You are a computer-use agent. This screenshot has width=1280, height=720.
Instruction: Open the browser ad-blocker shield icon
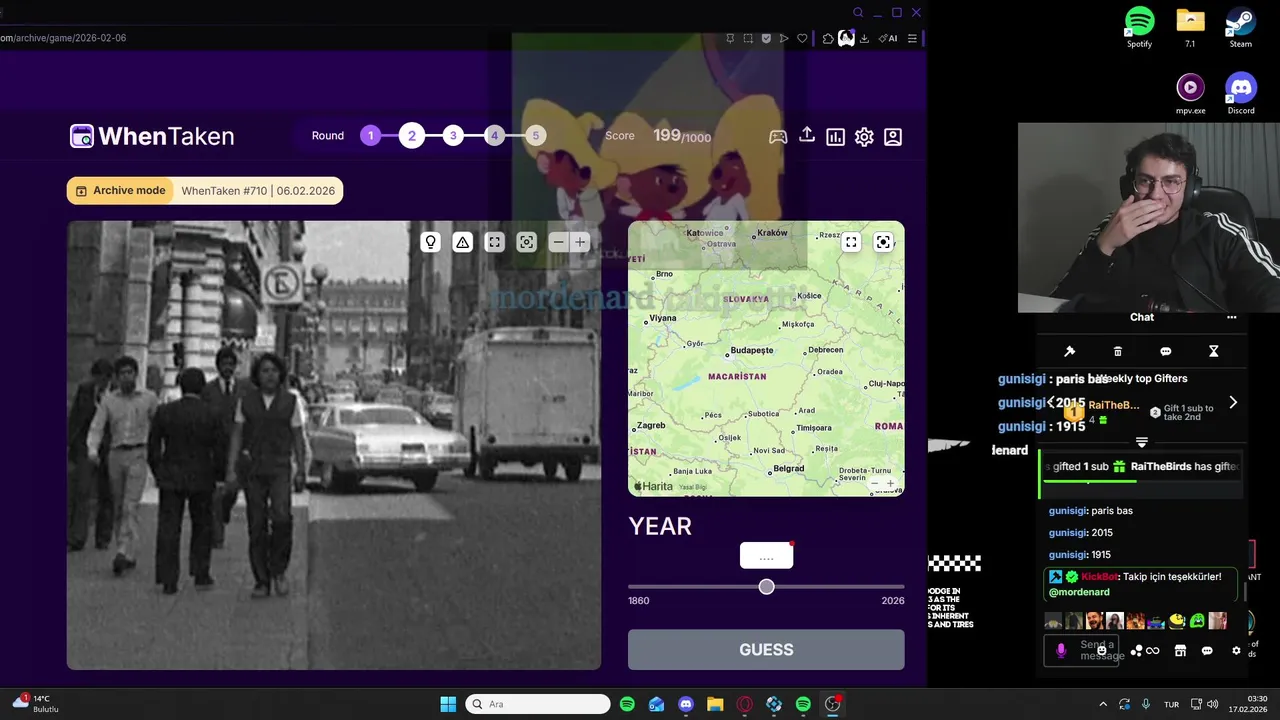coord(766,38)
